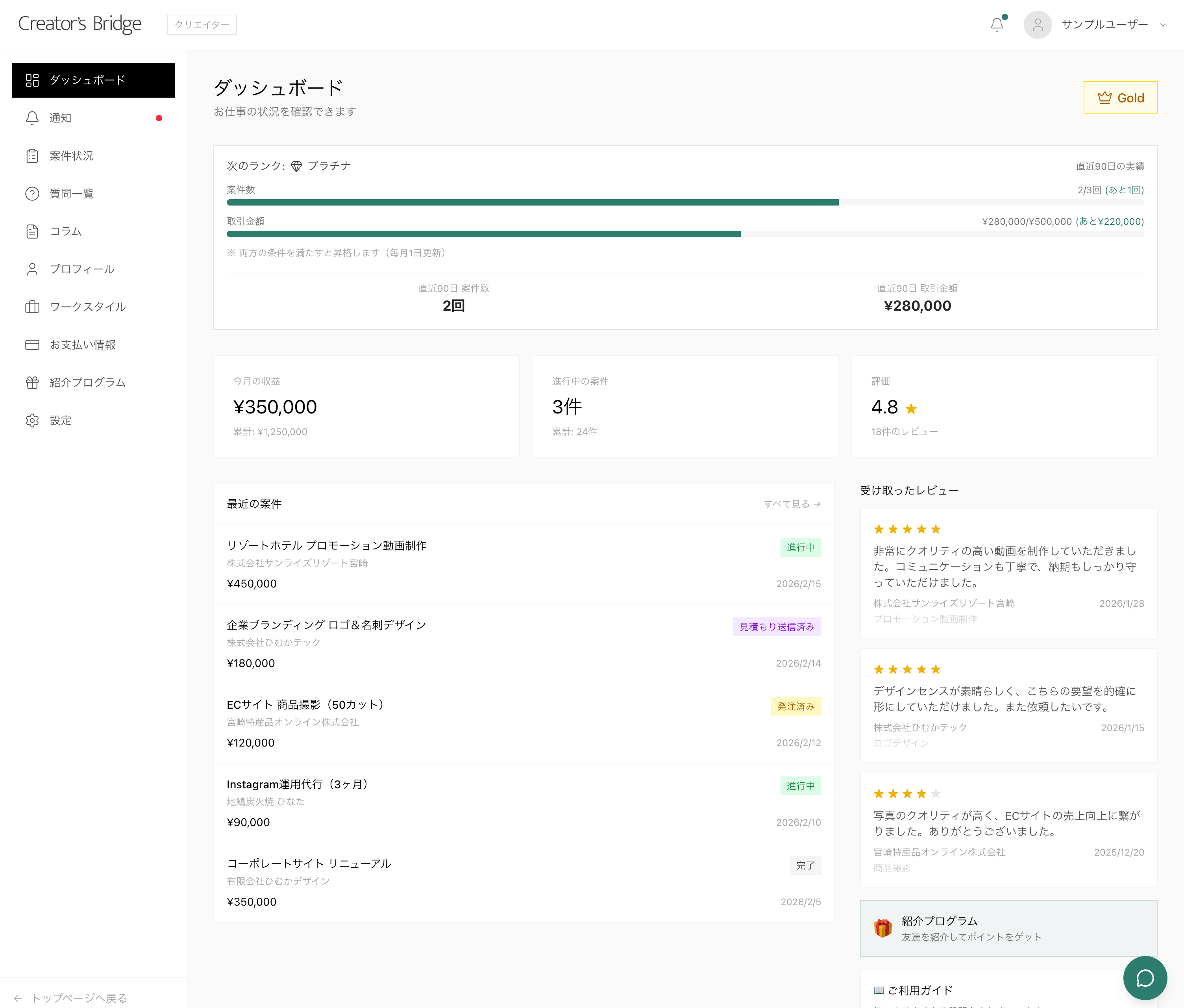This screenshot has height=1008, width=1184.
Task: Click the gift icon in 紹介プログラム banner
Action: (x=882, y=928)
